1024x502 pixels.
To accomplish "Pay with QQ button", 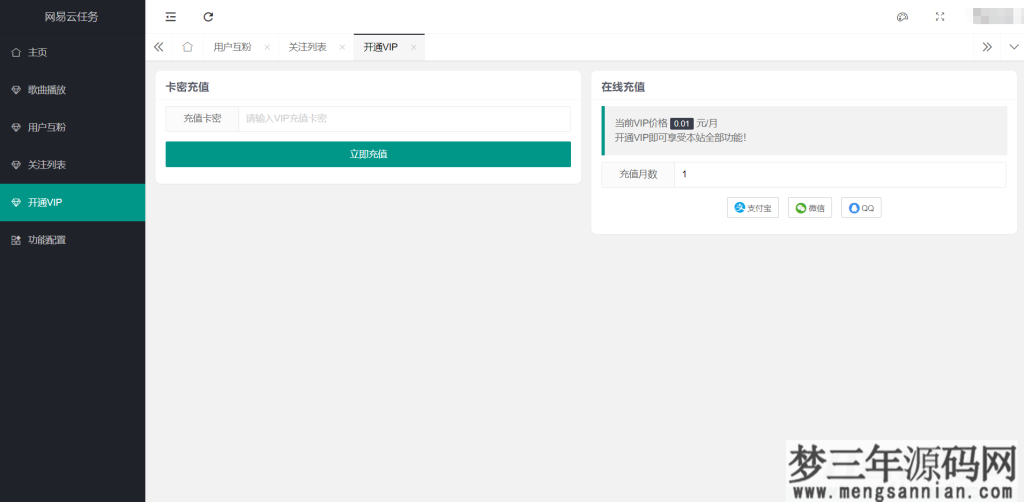I will pos(861,208).
